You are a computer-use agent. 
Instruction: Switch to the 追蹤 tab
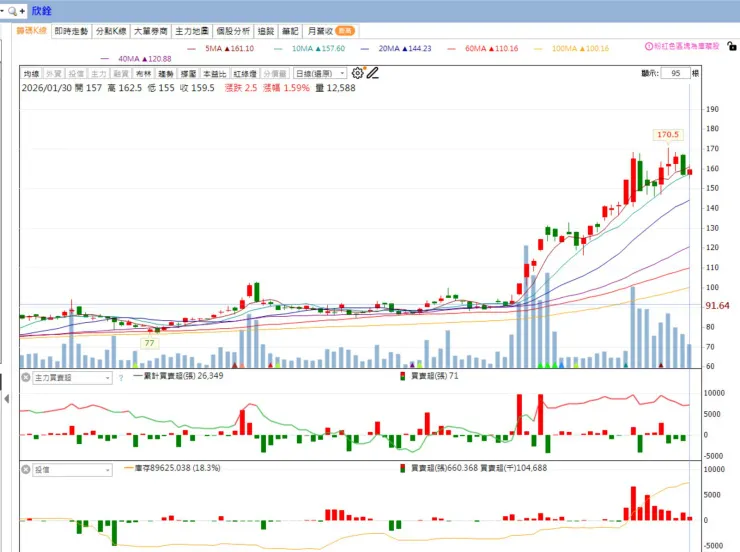pos(266,31)
